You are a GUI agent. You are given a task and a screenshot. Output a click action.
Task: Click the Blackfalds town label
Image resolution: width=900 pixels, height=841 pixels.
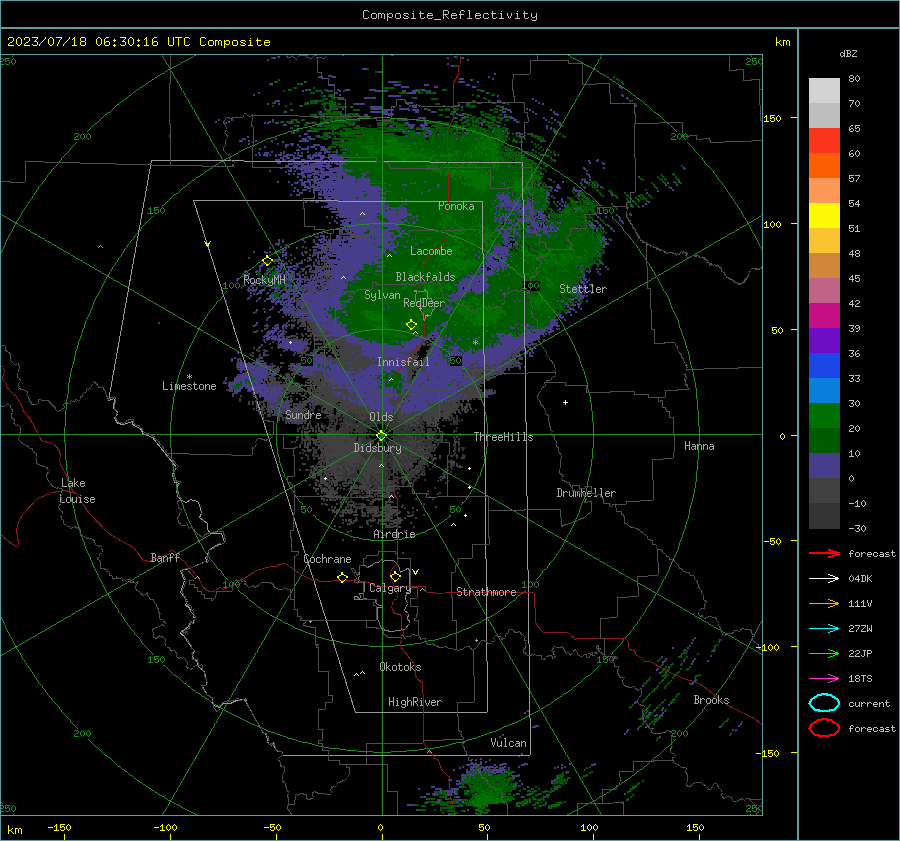(x=425, y=277)
